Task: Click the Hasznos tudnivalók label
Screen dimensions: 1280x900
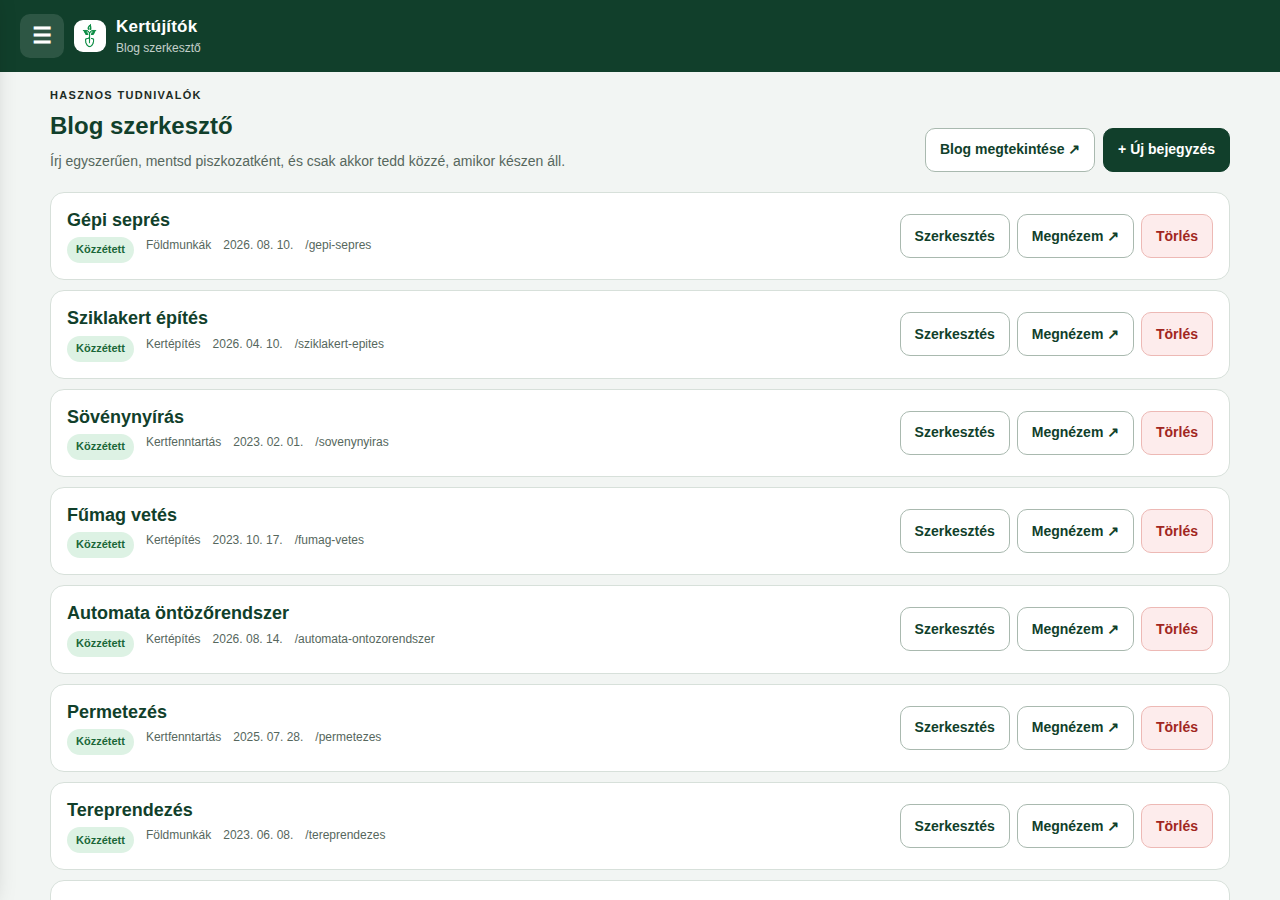Action: (126, 95)
